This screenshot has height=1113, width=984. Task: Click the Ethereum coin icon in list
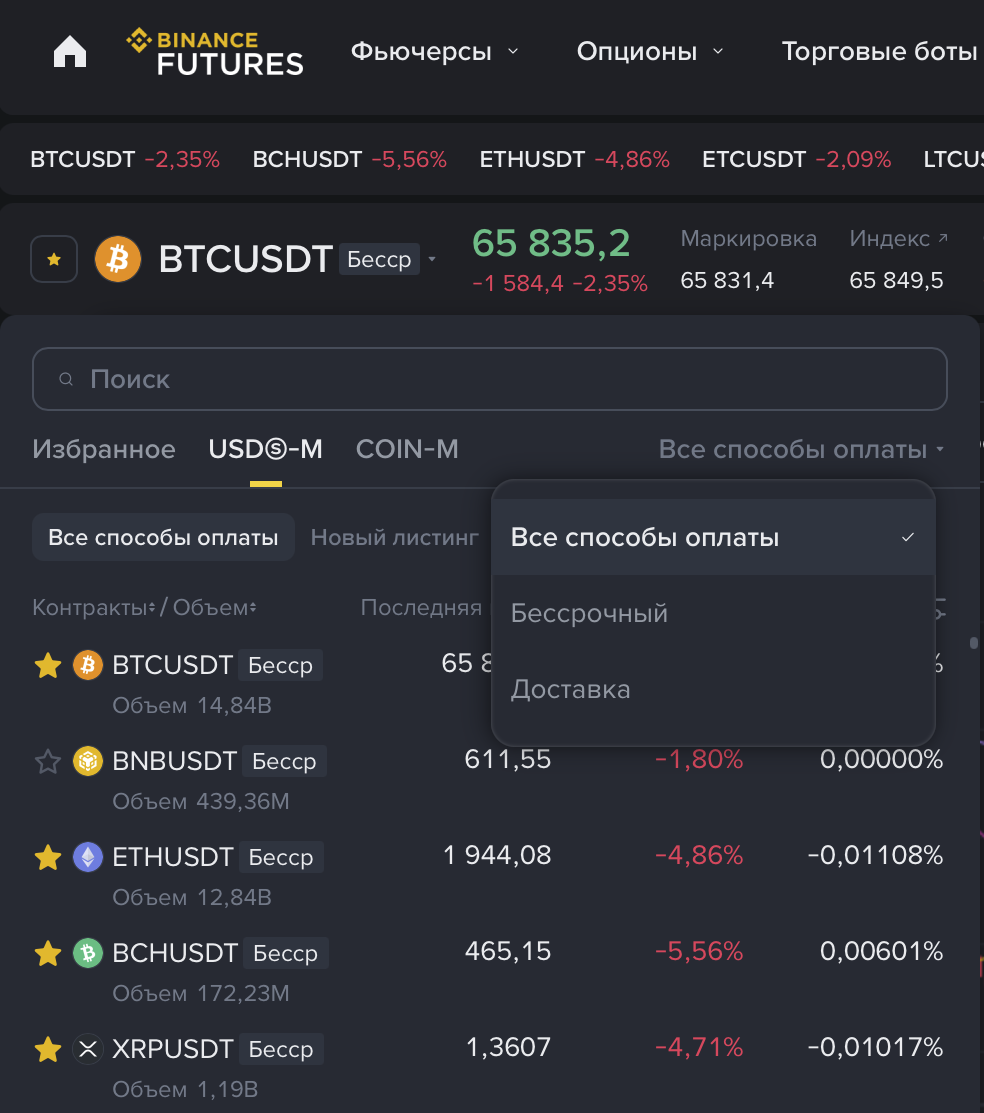pos(88,858)
